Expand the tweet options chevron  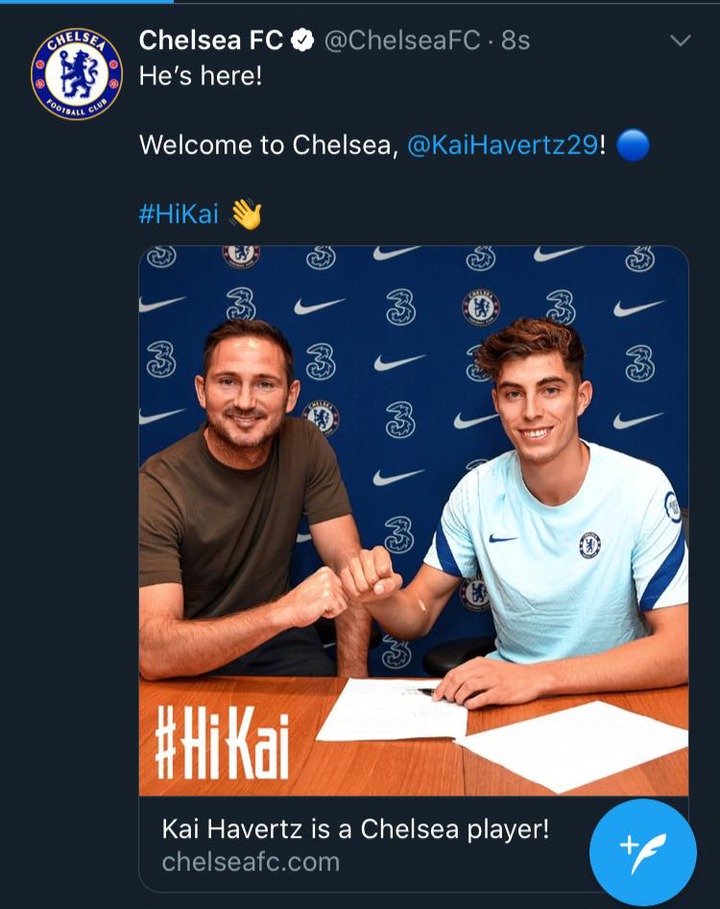click(x=680, y=41)
